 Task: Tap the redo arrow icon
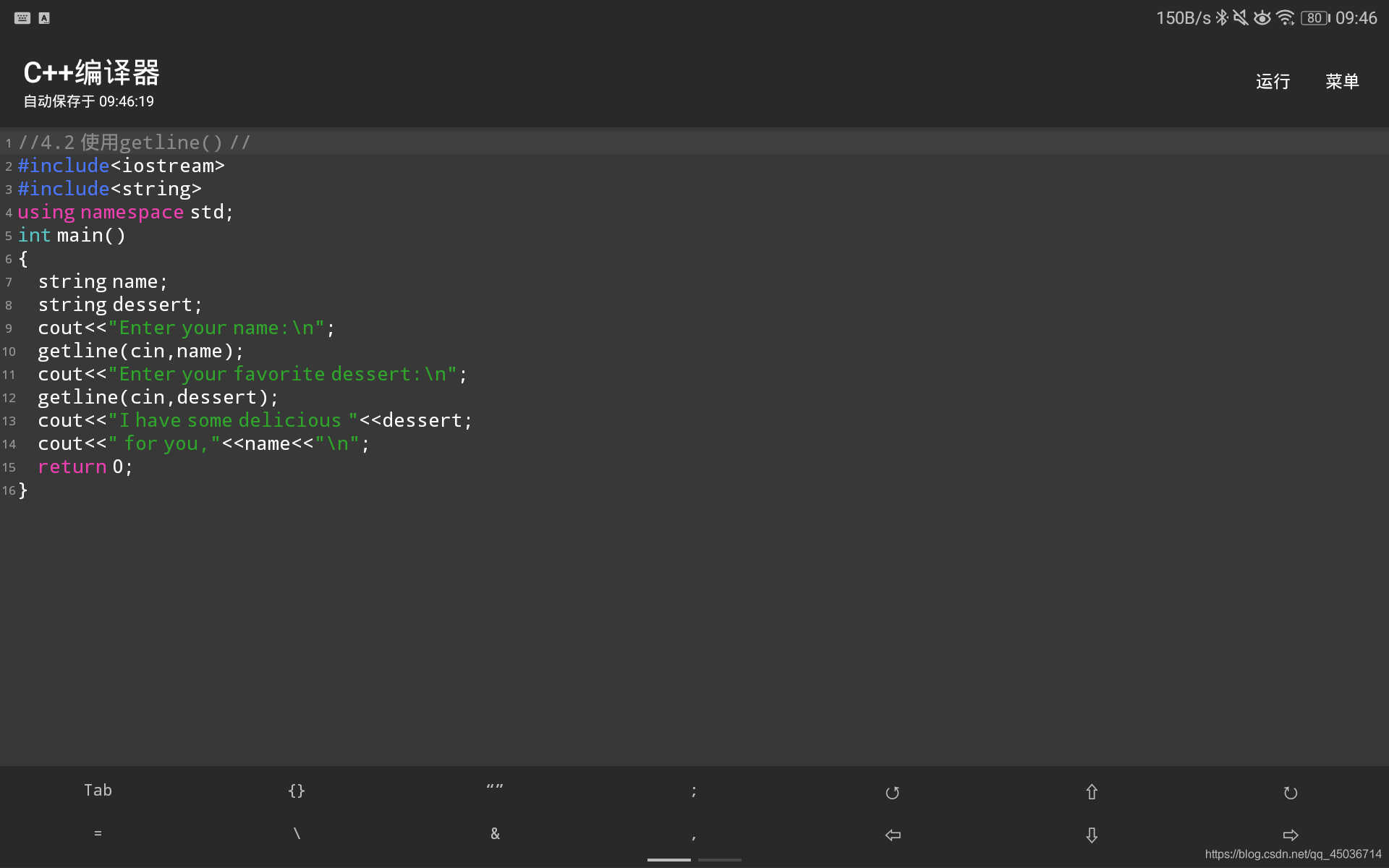coord(1290,792)
